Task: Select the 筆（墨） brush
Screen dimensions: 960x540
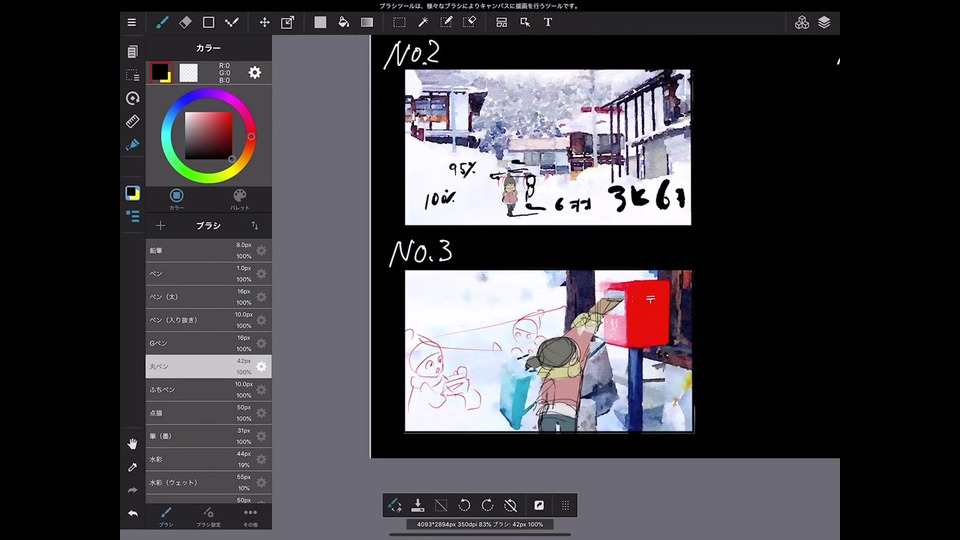Action: click(209, 437)
